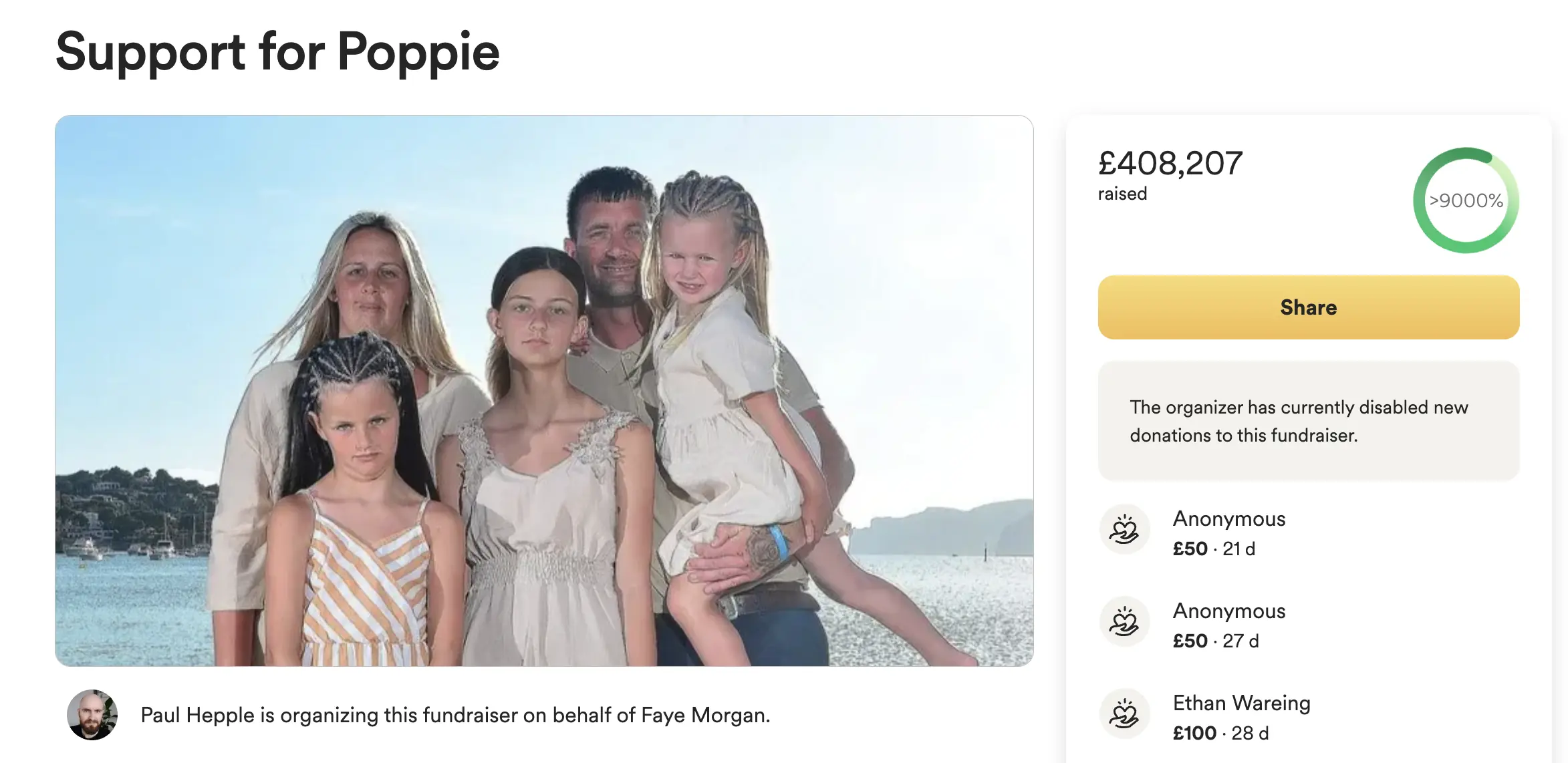Click the £100 · 28 d donation amount
Image resolution: width=1568 pixels, height=763 pixels.
[x=1220, y=733]
